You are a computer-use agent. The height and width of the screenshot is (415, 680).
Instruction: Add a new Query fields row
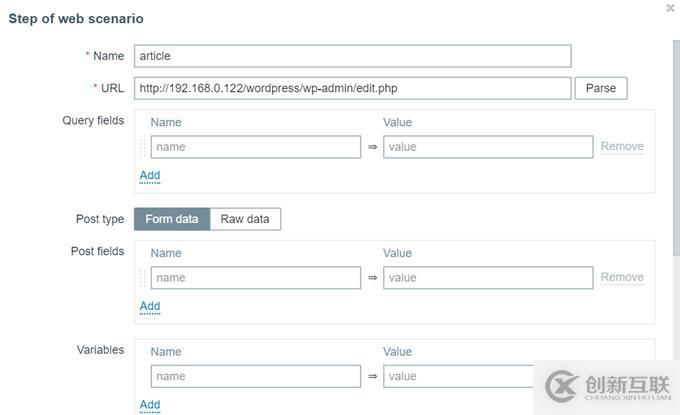[150, 175]
